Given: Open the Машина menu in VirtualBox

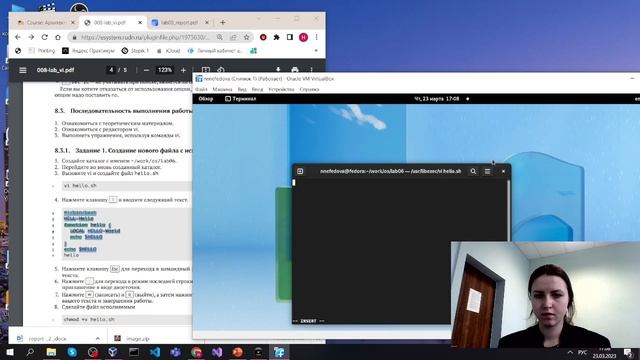Looking at the screenshot, I should tap(222, 89).
